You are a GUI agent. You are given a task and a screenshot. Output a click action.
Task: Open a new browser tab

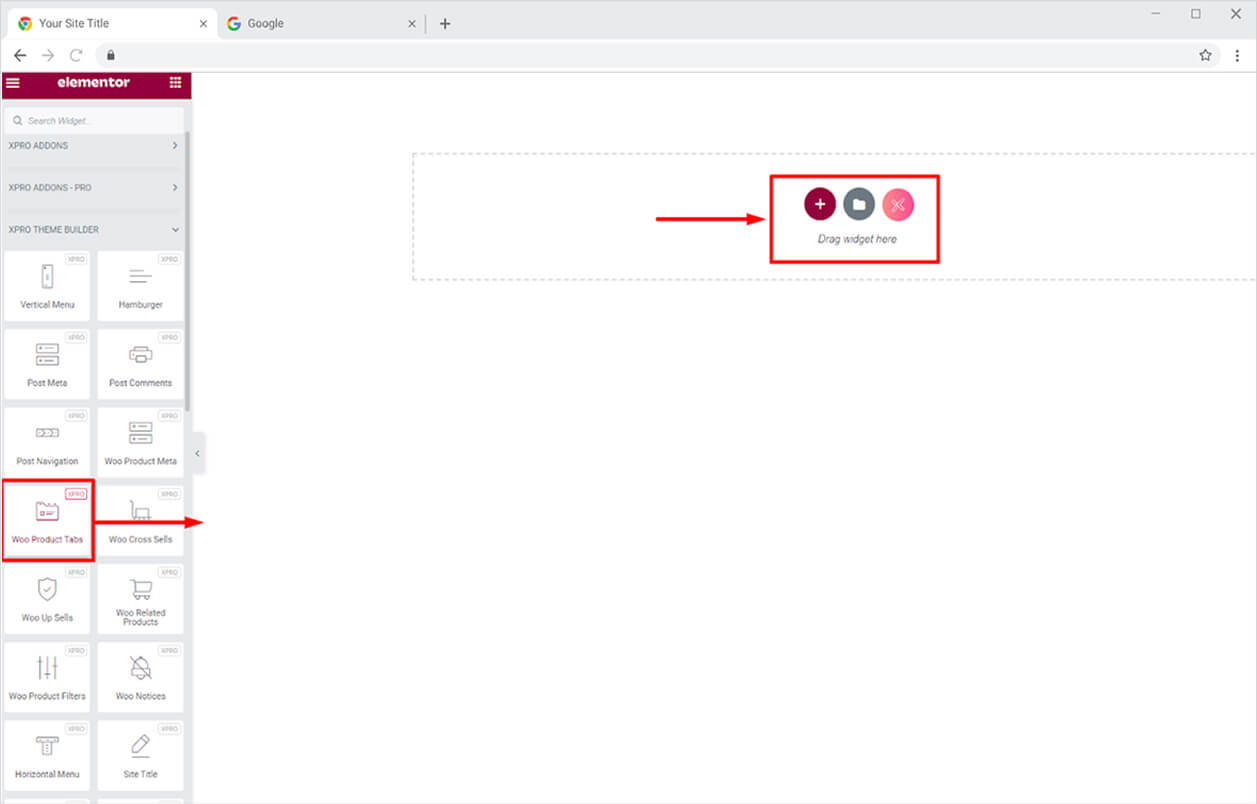pos(445,23)
